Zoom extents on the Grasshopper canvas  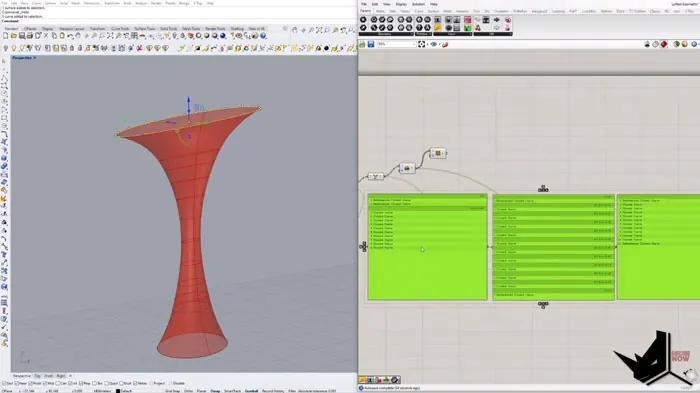421,44
